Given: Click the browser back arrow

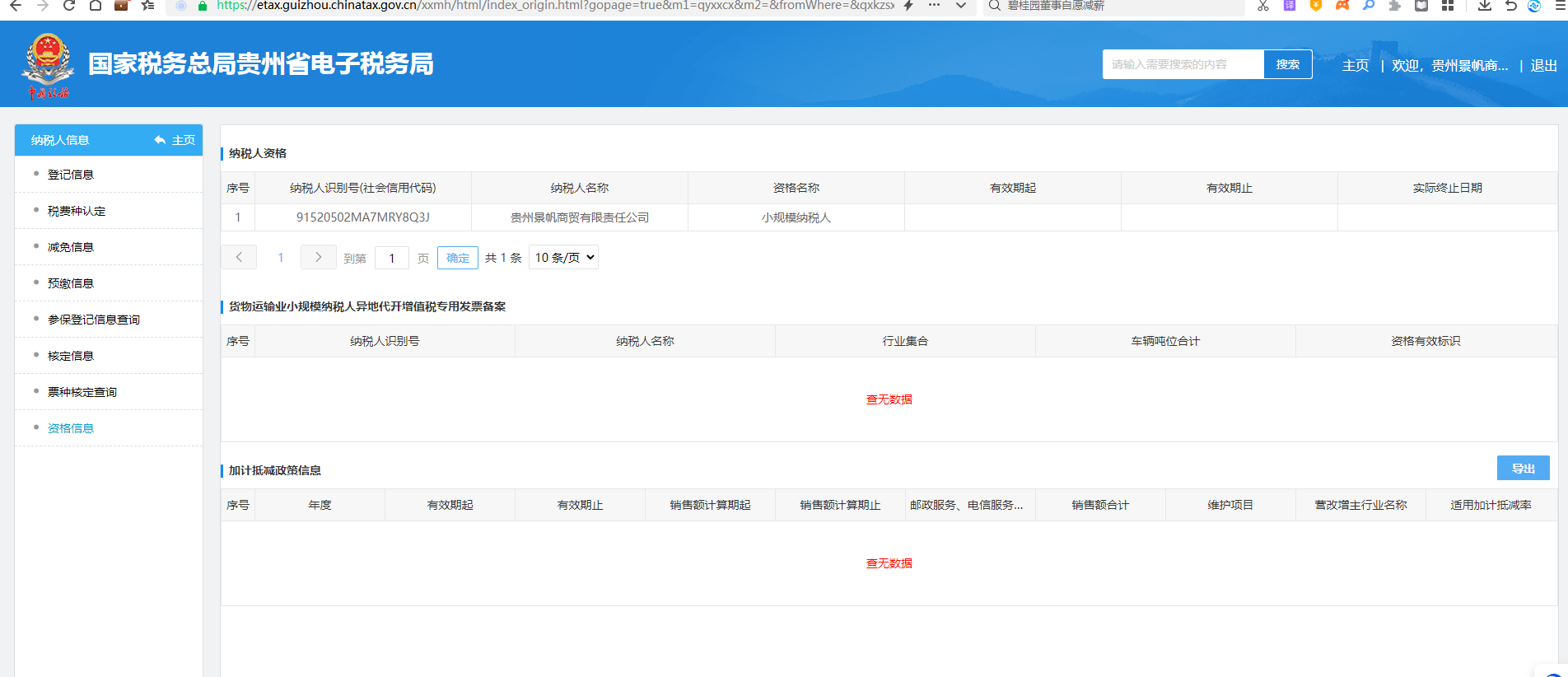Looking at the screenshot, I should (15, 5).
